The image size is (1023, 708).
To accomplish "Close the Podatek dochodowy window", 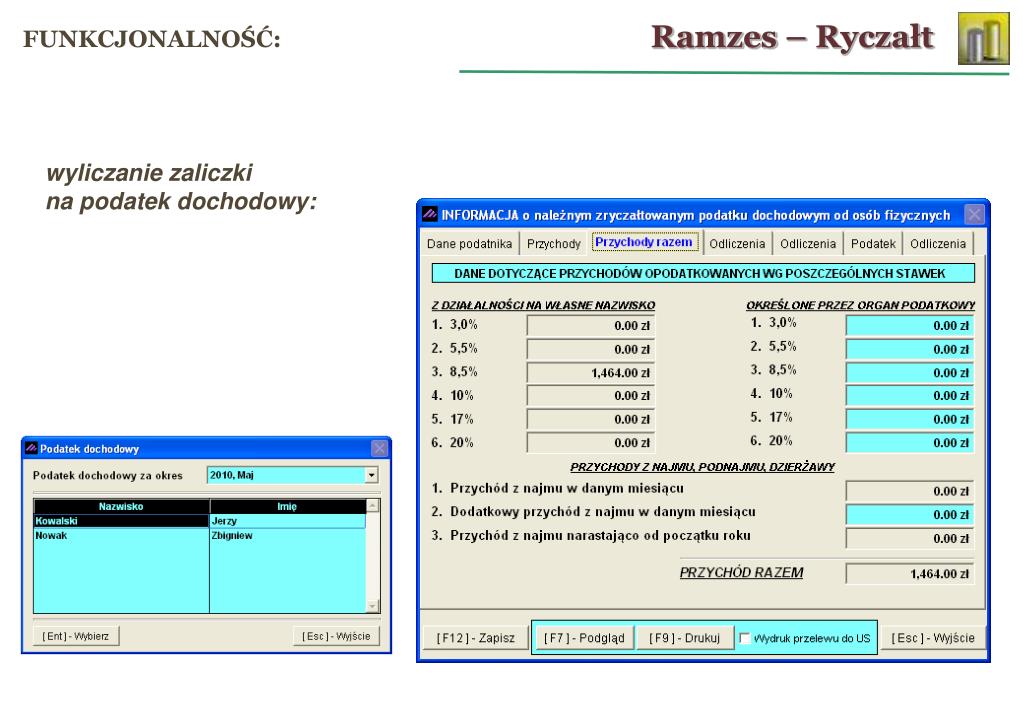I will click(379, 448).
